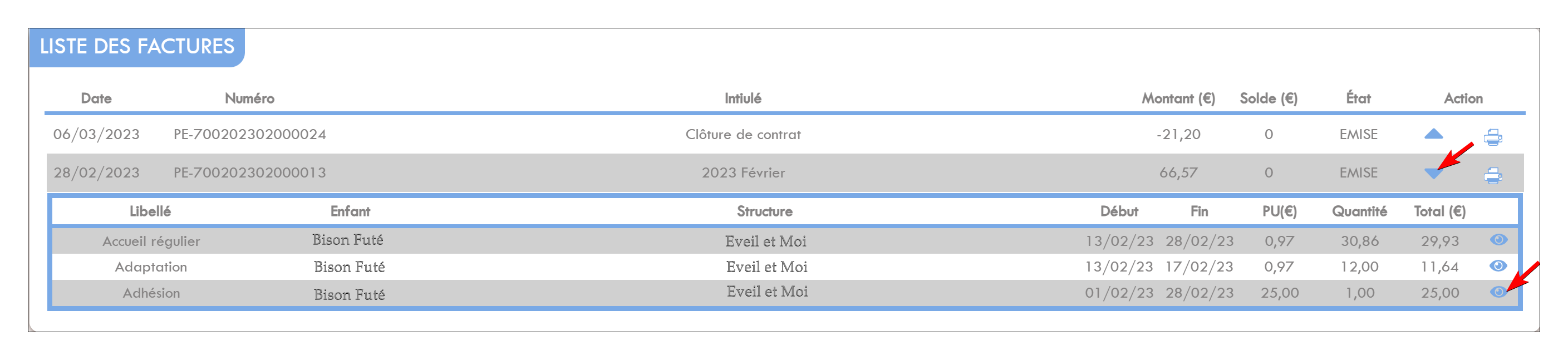Select the Accueil régulier label
Image resolution: width=1568 pixels, height=360 pixels.
tap(151, 241)
